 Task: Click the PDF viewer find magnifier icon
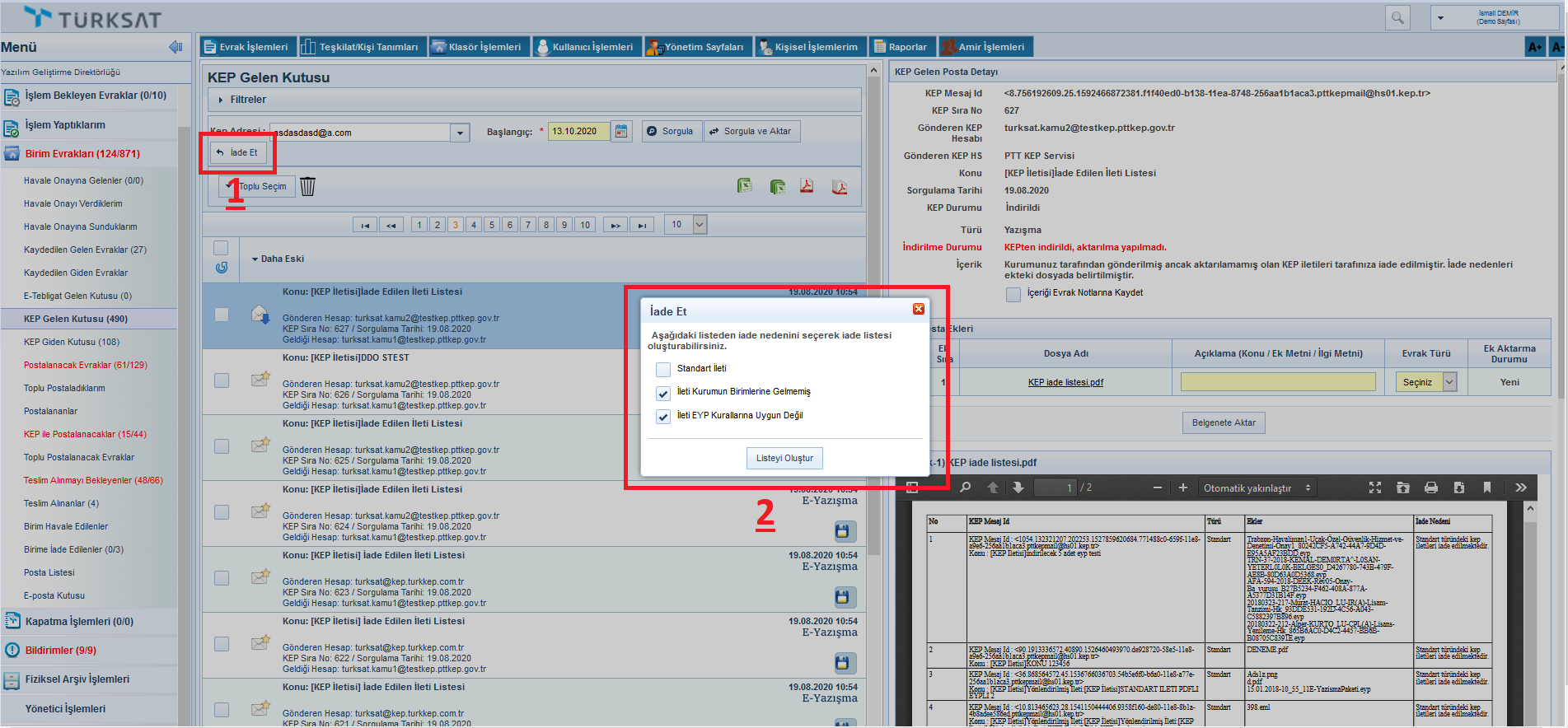point(965,488)
